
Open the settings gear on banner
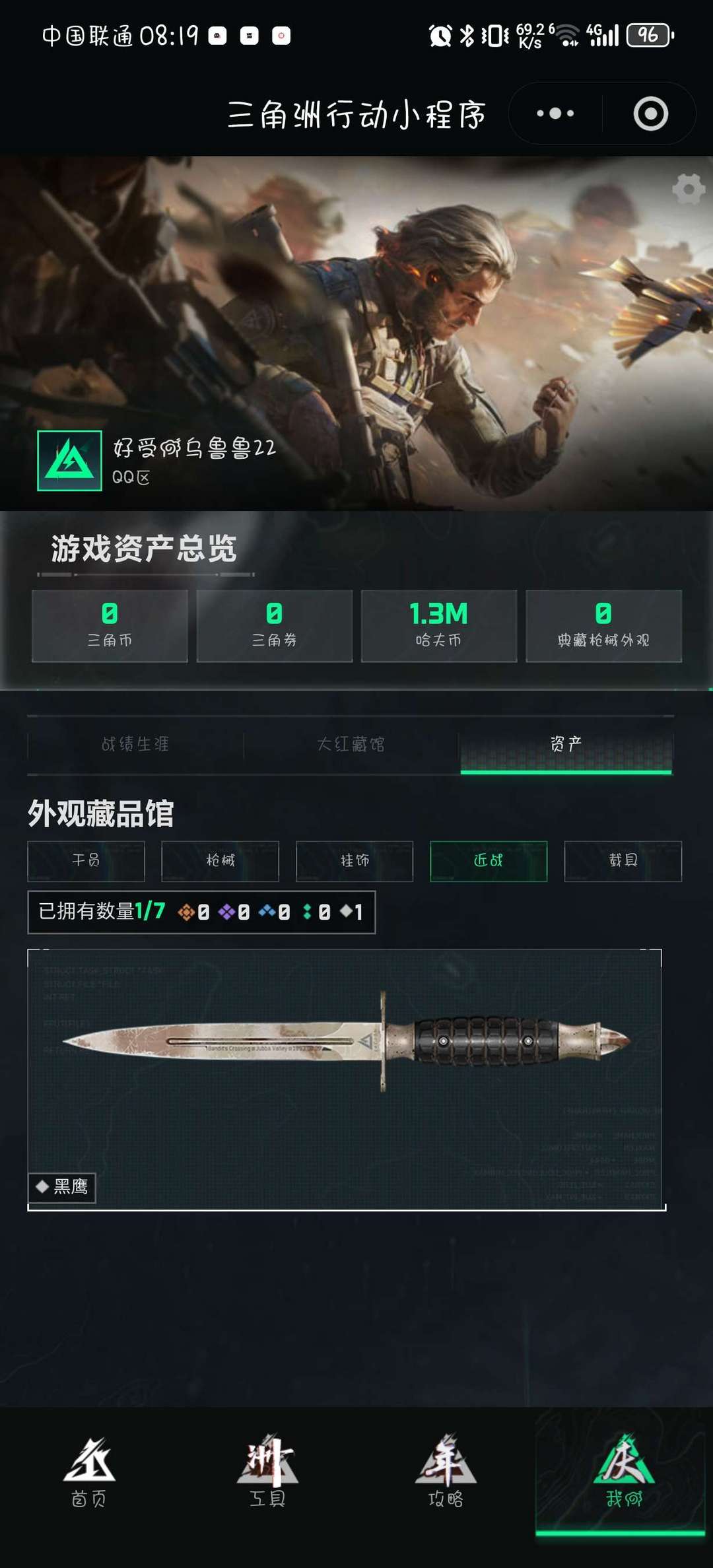[x=689, y=189]
